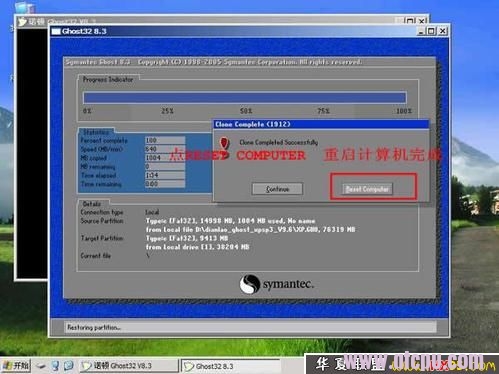Click the Speed value field showing 640
499x374 pixels.
pyautogui.click(x=165, y=149)
